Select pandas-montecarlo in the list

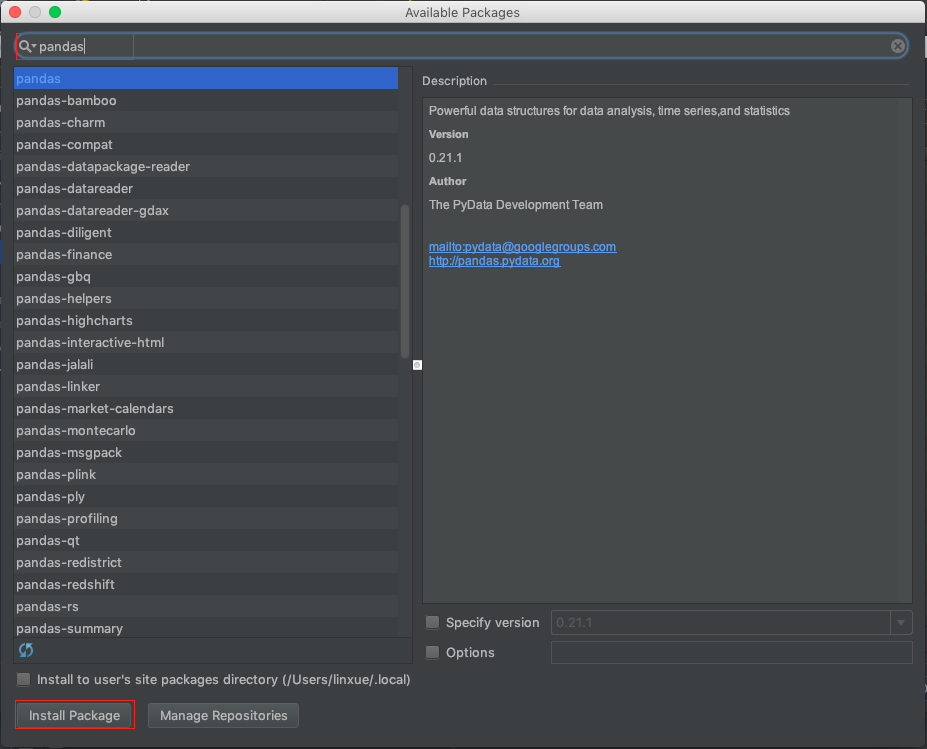(206, 430)
